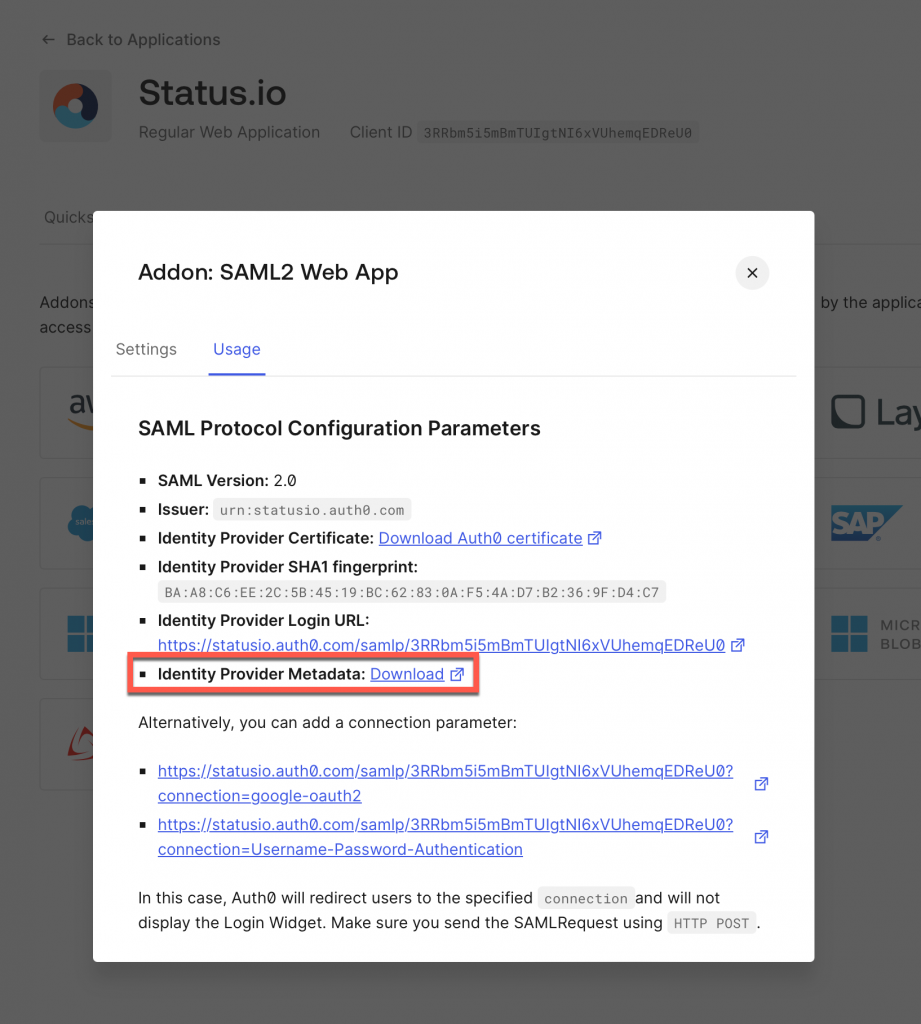Open the Identity Provider Login URL
This screenshot has width=921, height=1024.
pyautogui.click(x=440, y=645)
